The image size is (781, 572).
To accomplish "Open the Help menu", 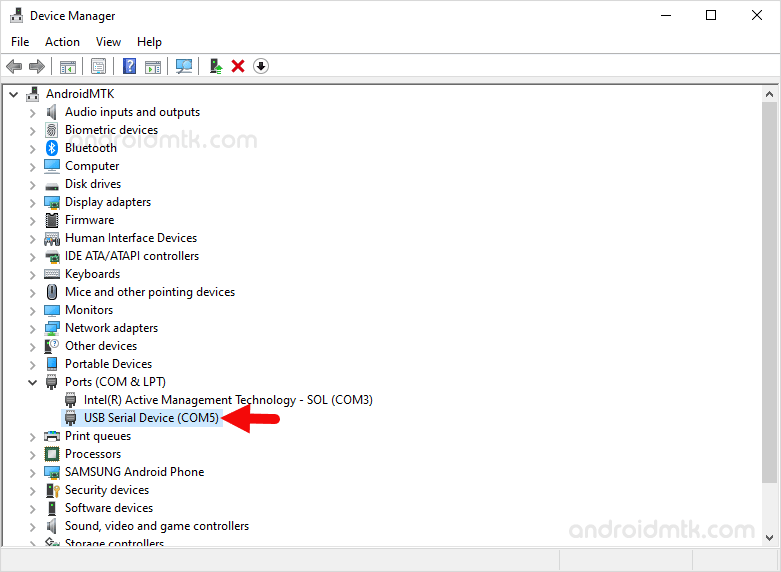I will pos(149,42).
